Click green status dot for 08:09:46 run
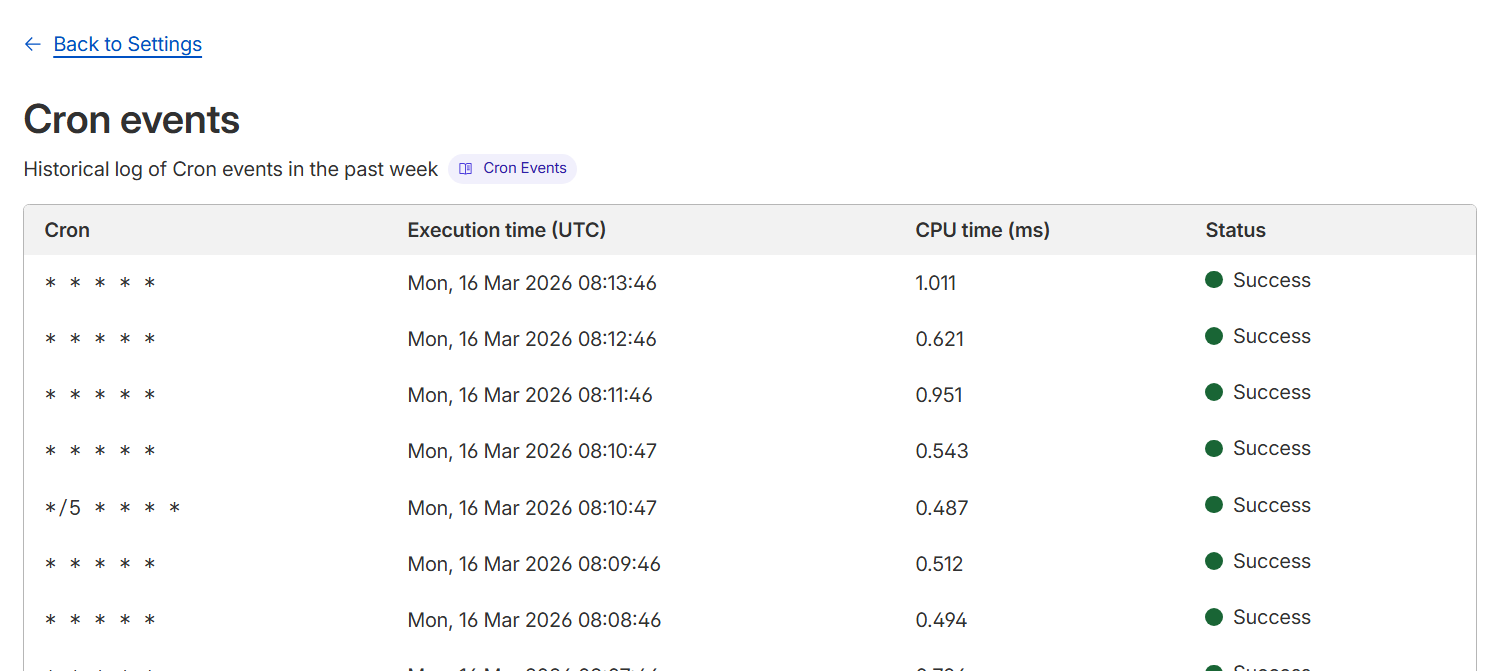1509x671 pixels. 1214,561
